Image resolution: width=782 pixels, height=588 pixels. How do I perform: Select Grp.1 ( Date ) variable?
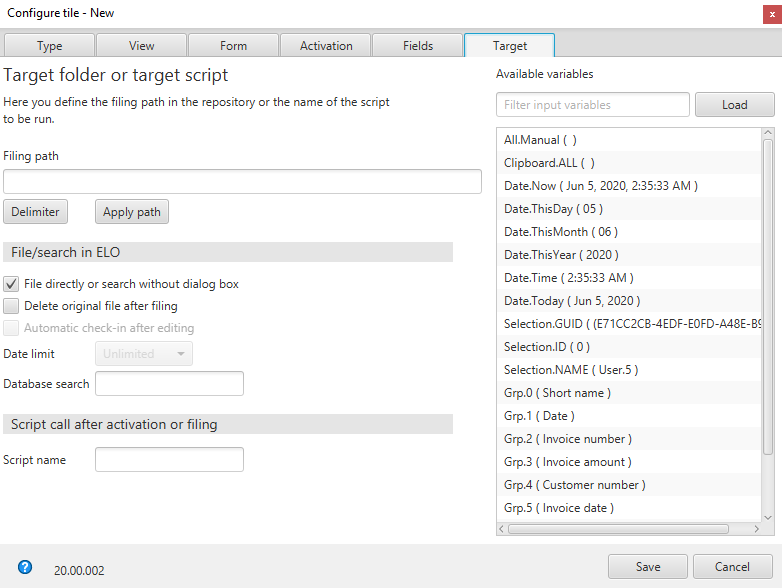tap(629, 415)
